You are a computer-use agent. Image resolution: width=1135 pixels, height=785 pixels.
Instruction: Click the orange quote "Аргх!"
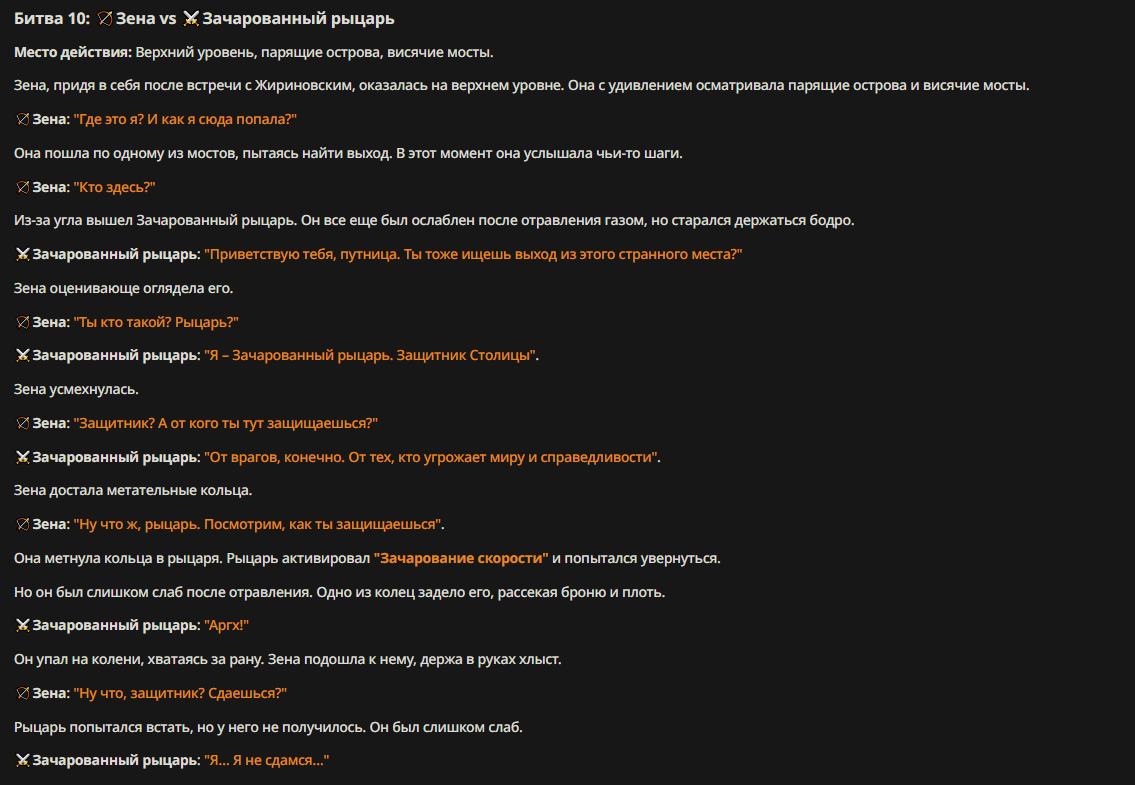click(x=227, y=626)
